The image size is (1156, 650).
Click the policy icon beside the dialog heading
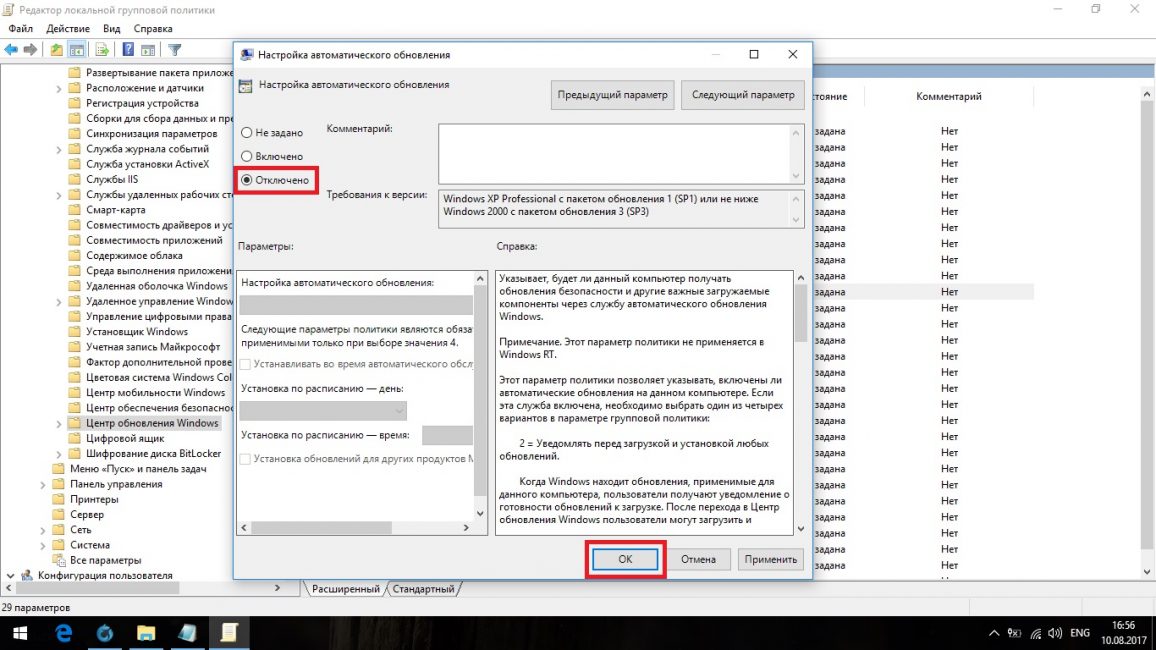[x=246, y=85]
